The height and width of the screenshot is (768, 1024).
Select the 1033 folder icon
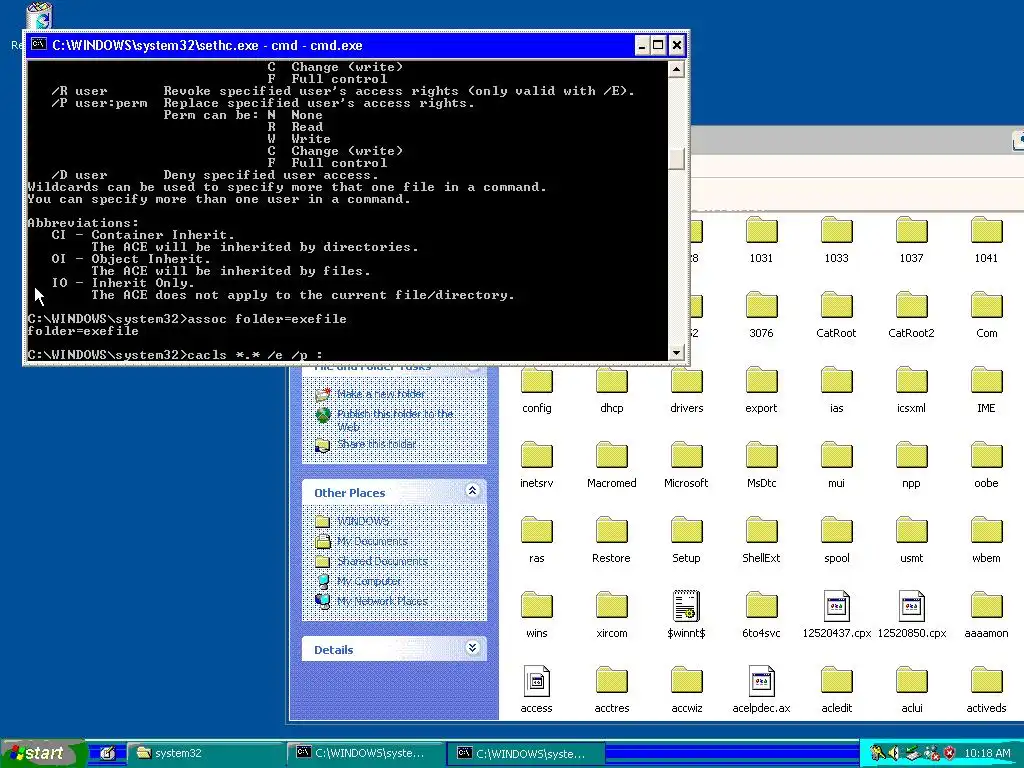(837, 231)
